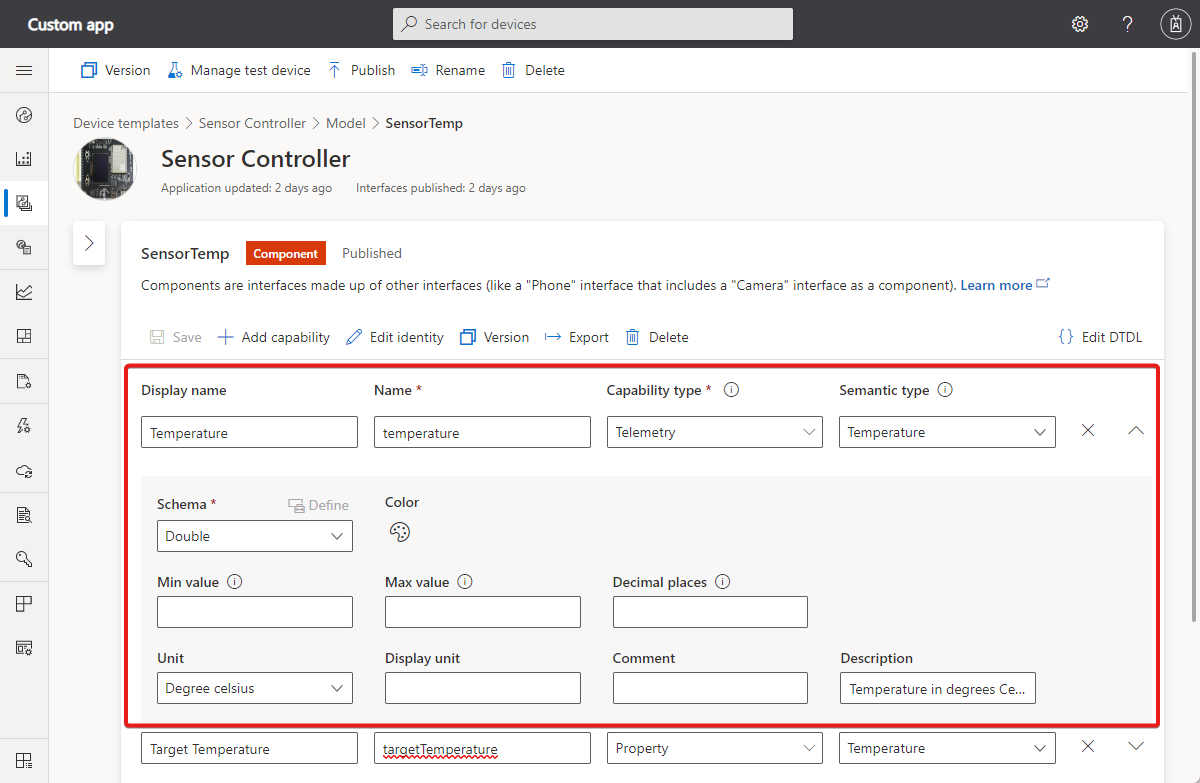This screenshot has height=783, width=1200.
Task: Open Edge manifests sidebar icon
Action: coord(24,247)
